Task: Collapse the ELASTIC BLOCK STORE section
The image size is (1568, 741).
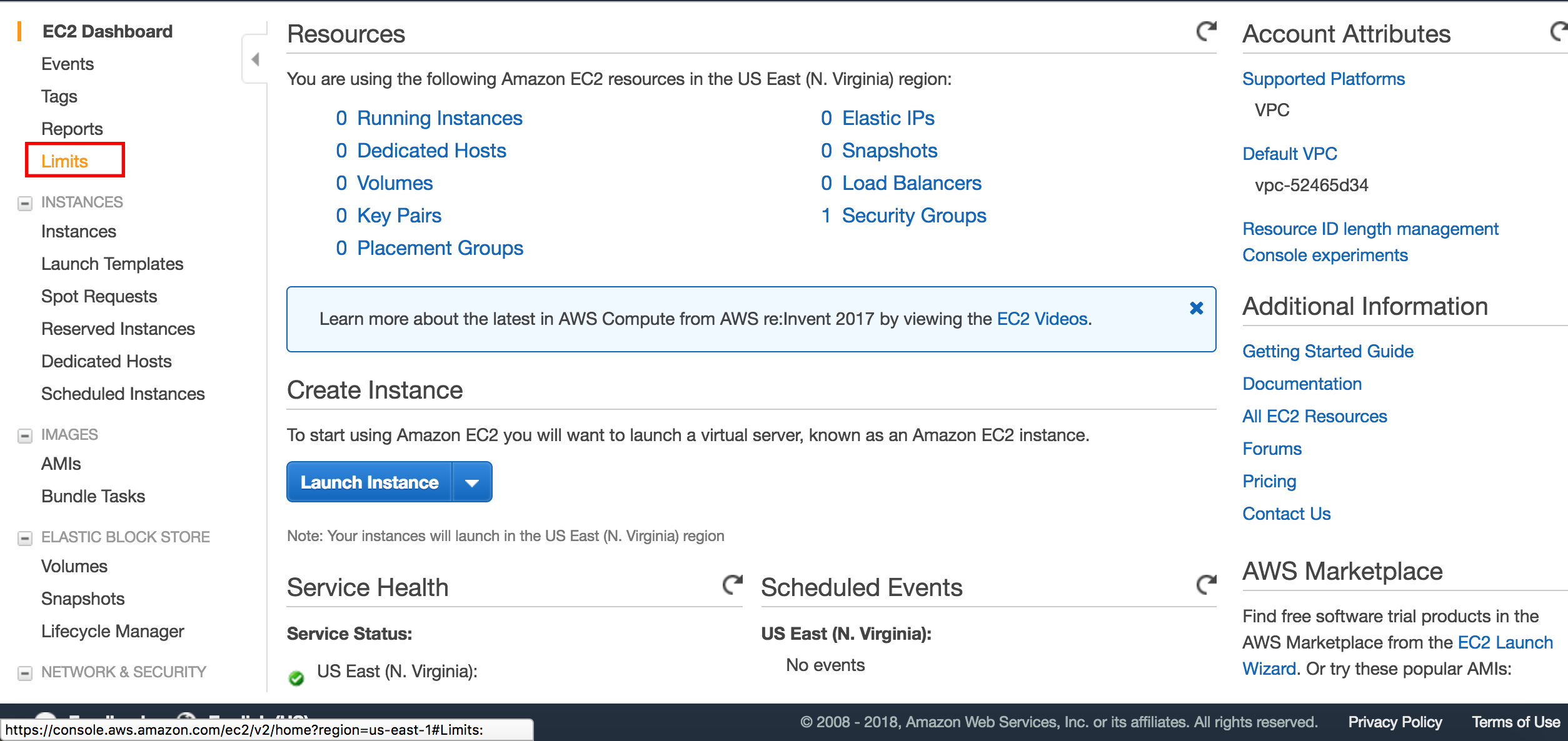Action: pos(25,538)
